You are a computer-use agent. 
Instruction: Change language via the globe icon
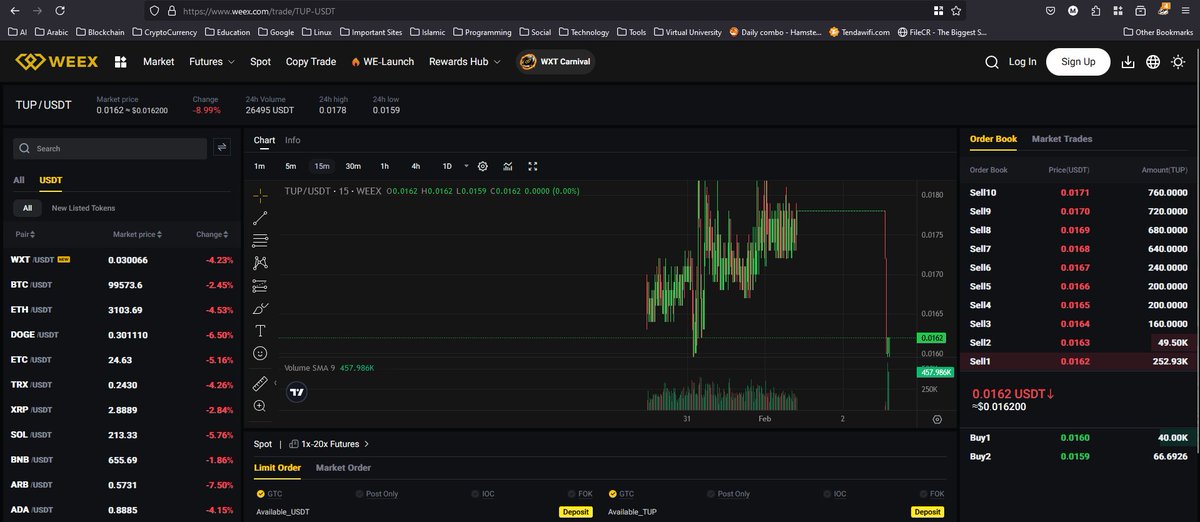point(1153,62)
